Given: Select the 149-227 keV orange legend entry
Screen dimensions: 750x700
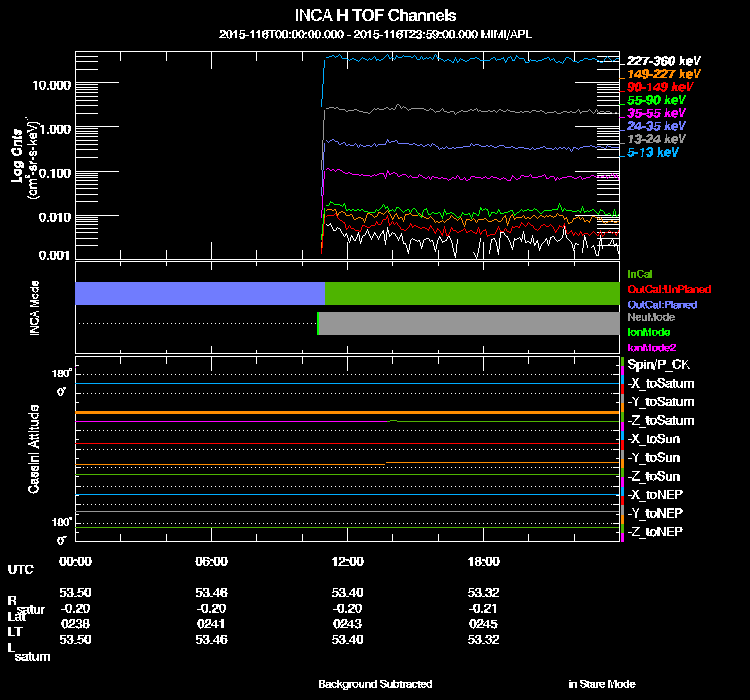Looking at the screenshot, I should coord(663,74).
